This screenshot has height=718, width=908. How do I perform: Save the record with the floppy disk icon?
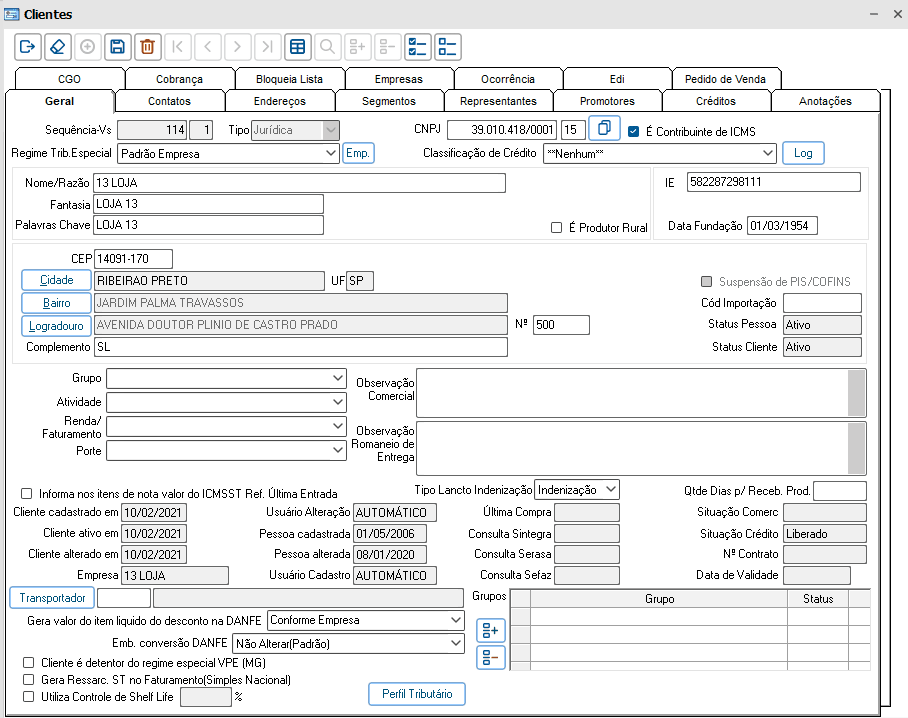coord(117,46)
